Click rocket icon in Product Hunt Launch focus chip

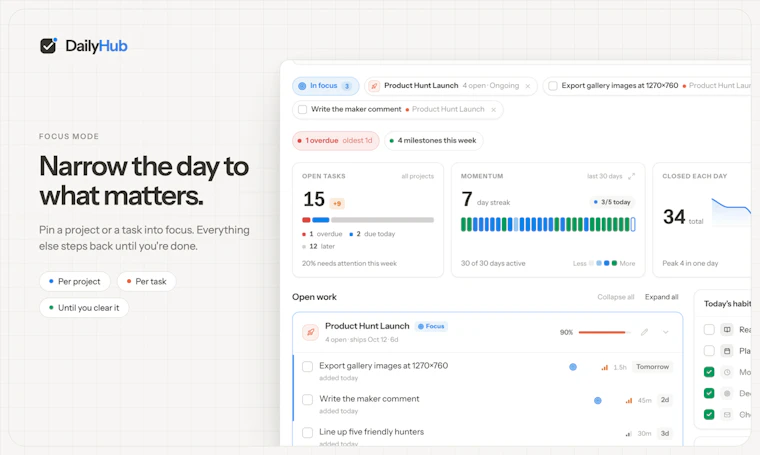374,86
